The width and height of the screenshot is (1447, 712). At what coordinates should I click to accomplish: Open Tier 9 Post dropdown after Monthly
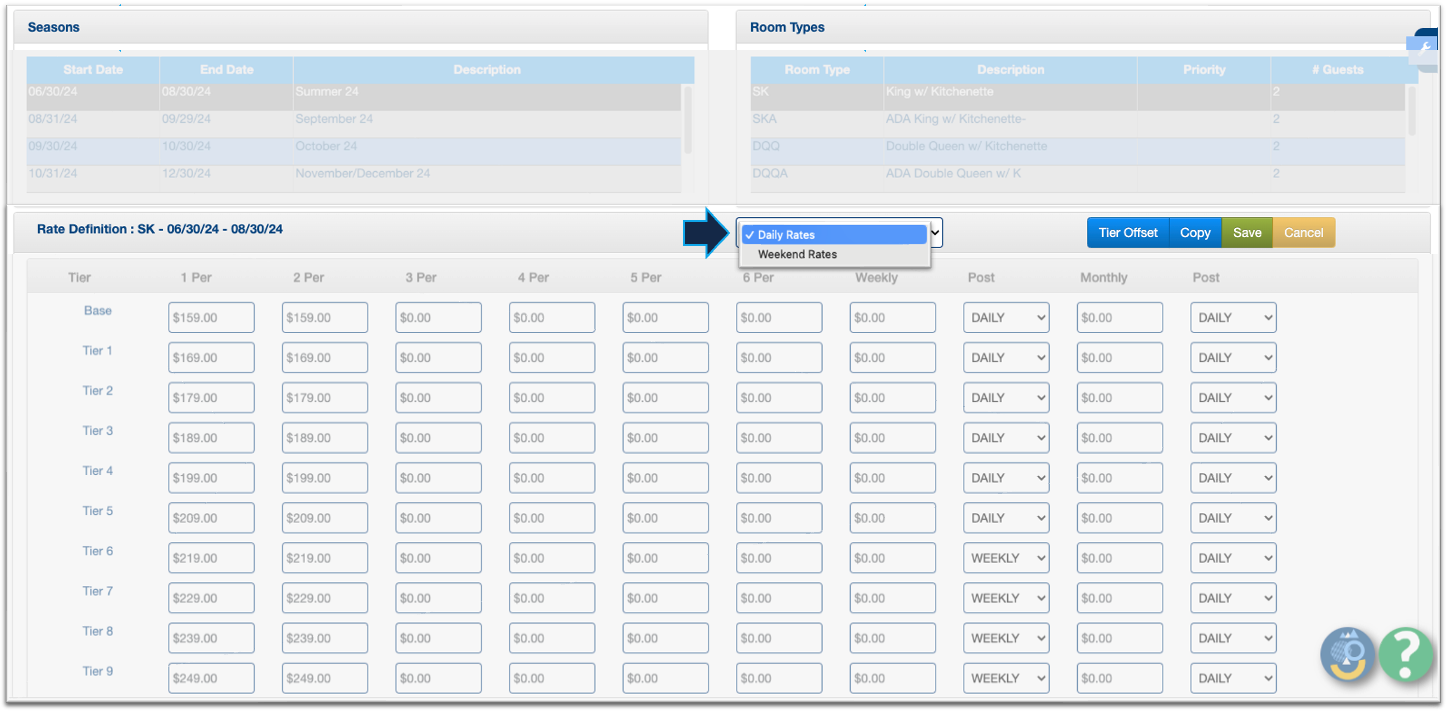[1232, 678]
